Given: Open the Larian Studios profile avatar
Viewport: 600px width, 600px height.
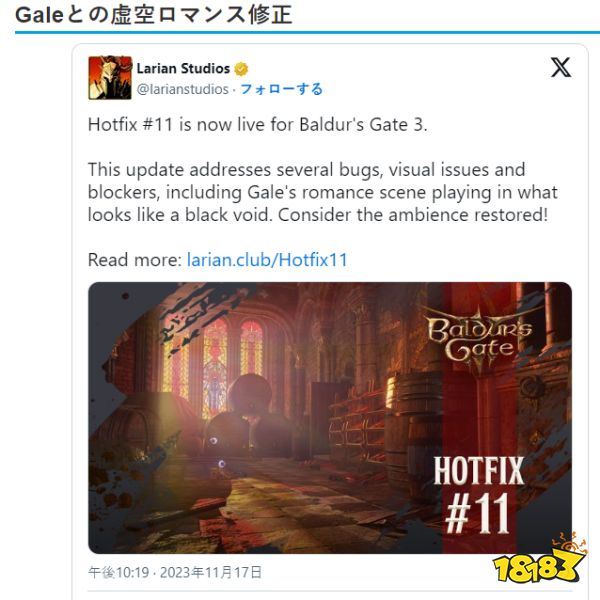Looking at the screenshot, I should [110, 78].
